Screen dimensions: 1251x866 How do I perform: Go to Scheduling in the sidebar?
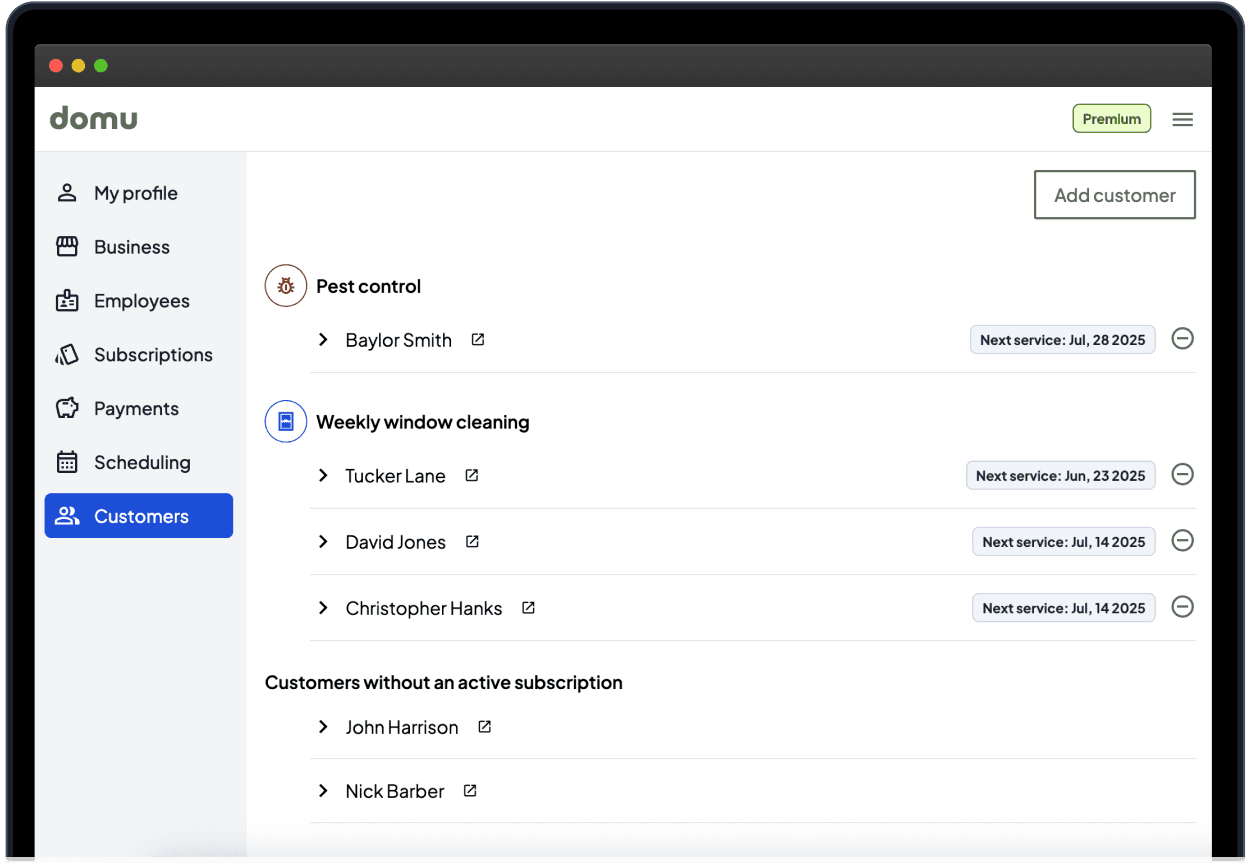[140, 462]
